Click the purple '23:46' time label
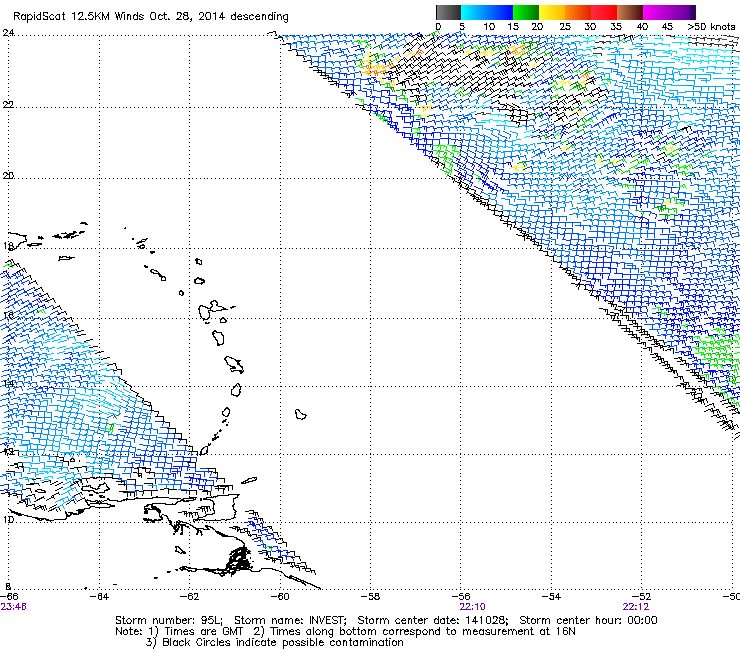The width and height of the screenshot is (740, 650). 13,607
